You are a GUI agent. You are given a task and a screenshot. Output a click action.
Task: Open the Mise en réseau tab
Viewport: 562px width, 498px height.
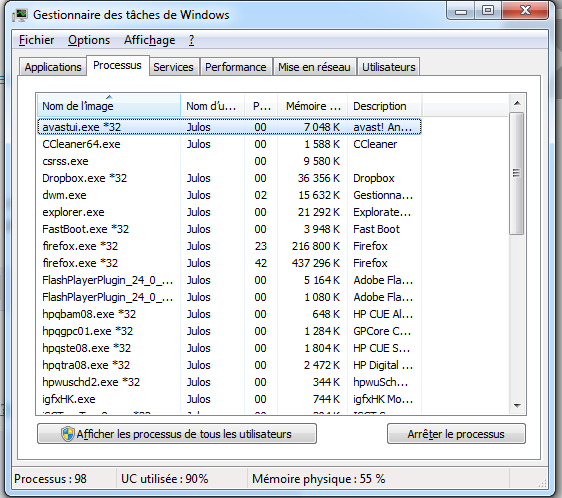coord(314,67)
